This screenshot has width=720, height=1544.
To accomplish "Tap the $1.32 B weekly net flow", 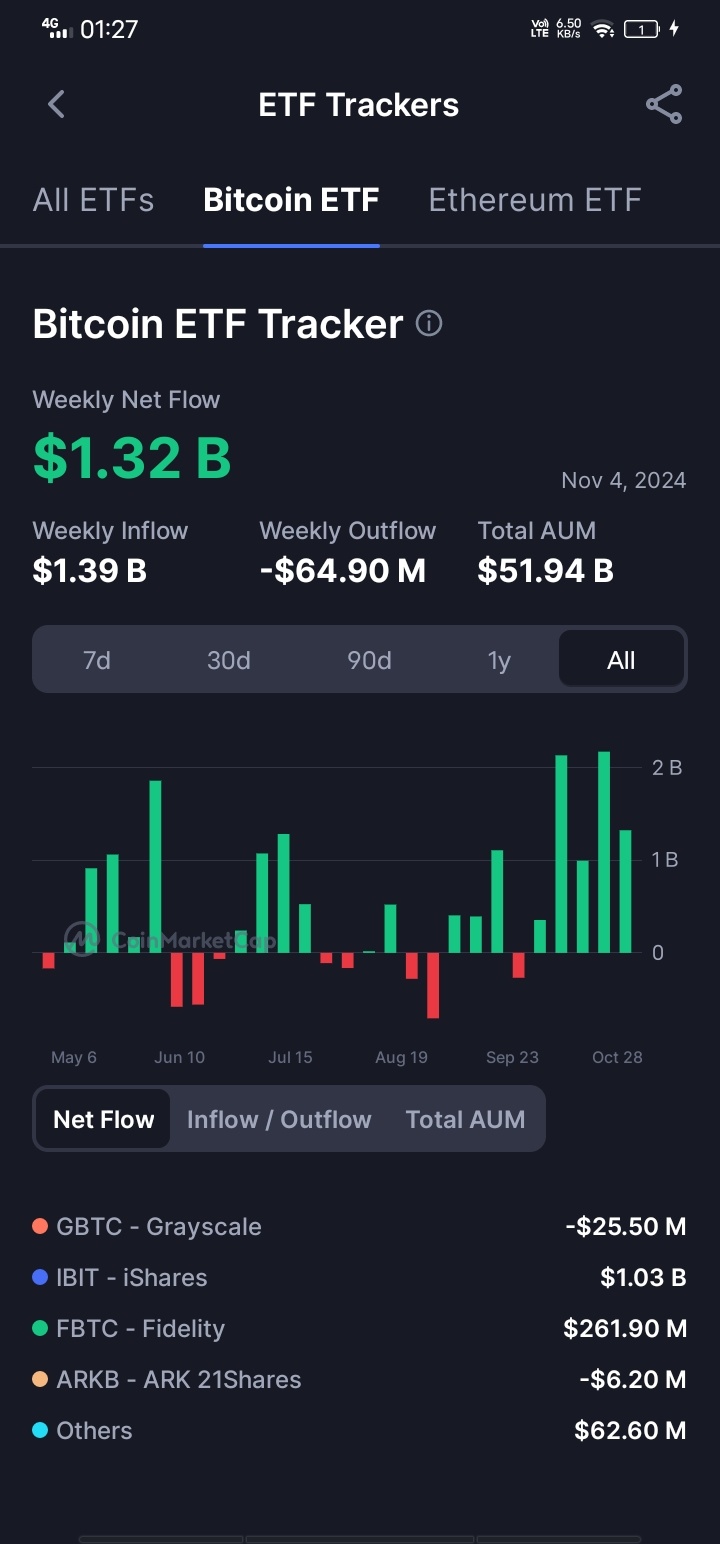I will click(x=132, y=457).
